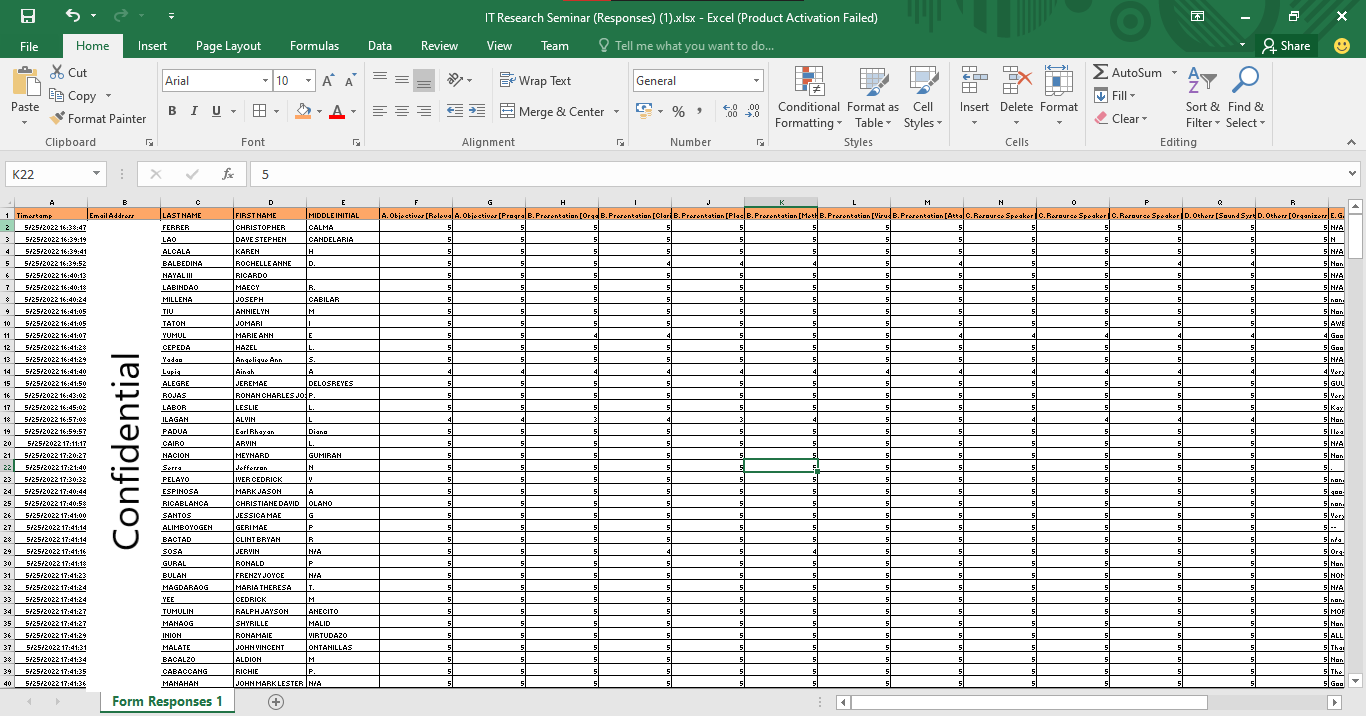Viewport: 1366px width, 716px height.
Task: Toggle Wrap Text for cells
Action: 535,81
